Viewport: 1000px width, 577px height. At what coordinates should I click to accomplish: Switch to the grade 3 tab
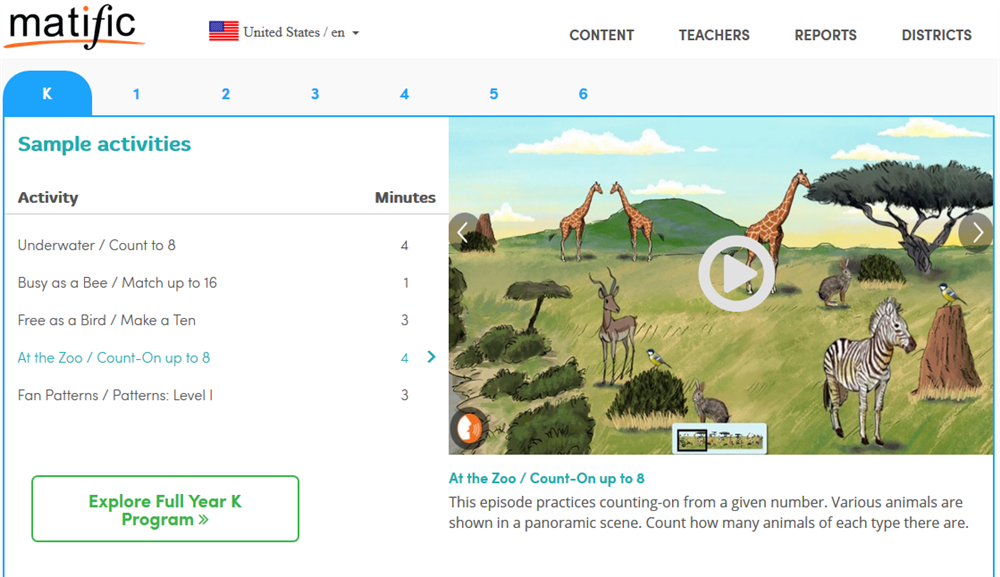pyautogui.click(x=314, y=94)
